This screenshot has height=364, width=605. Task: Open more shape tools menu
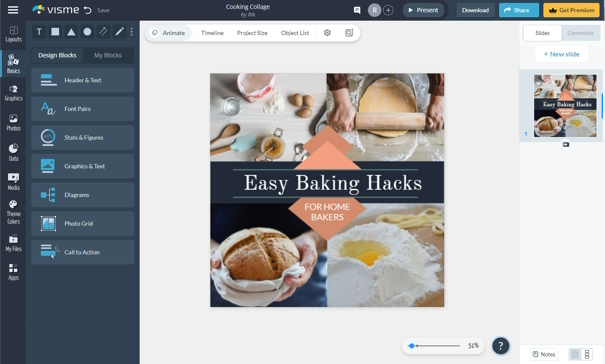click(132, 32)
